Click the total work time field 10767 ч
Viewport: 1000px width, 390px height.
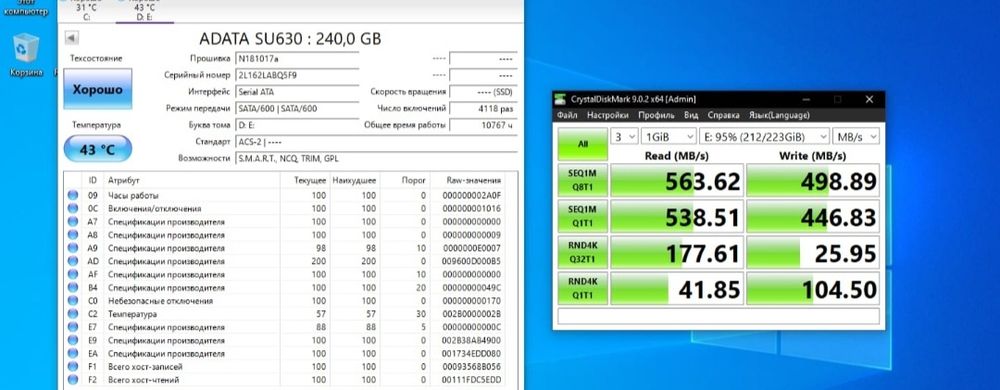tap(483, 126)
